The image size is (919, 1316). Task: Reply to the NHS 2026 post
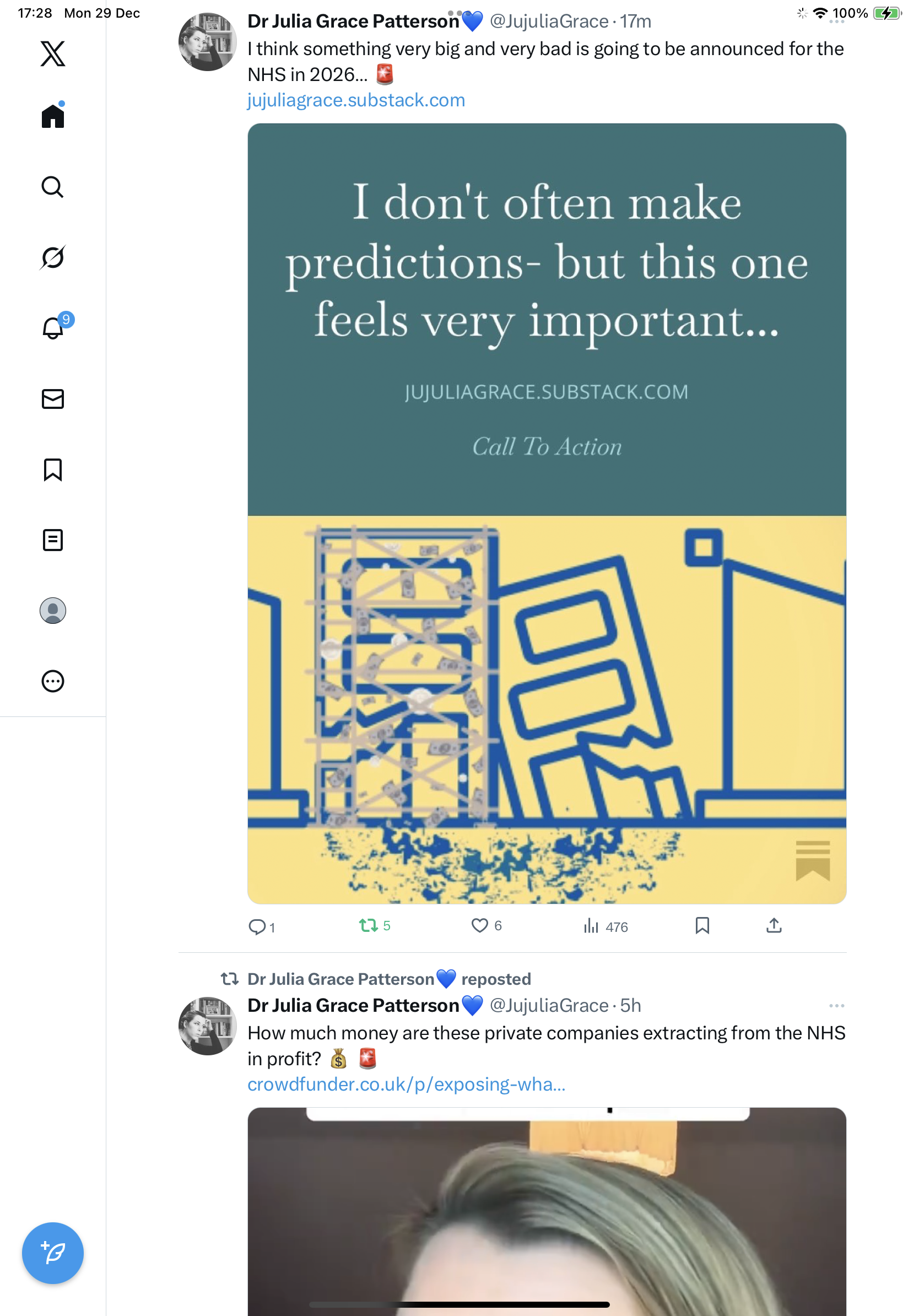[257, 926]
